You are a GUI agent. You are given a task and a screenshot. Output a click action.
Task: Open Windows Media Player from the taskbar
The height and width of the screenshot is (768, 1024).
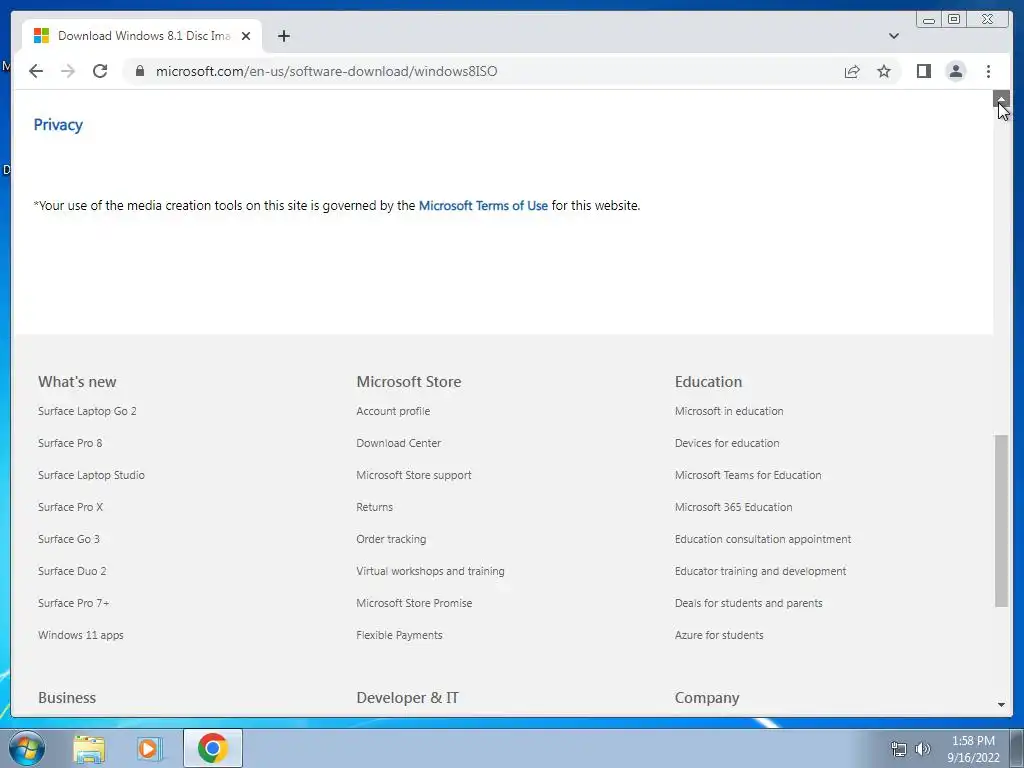(x=150, y=748)
